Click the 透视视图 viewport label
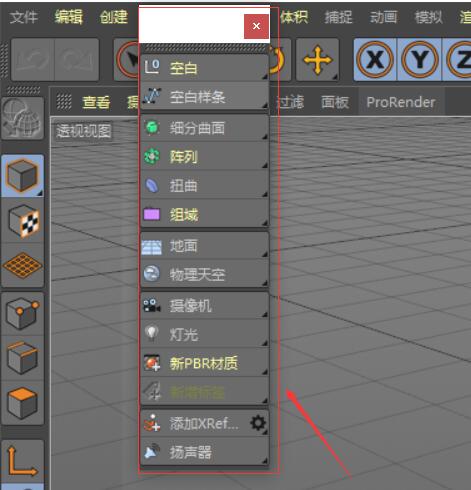This screenshot has width=471, height=490. [83, 131]
